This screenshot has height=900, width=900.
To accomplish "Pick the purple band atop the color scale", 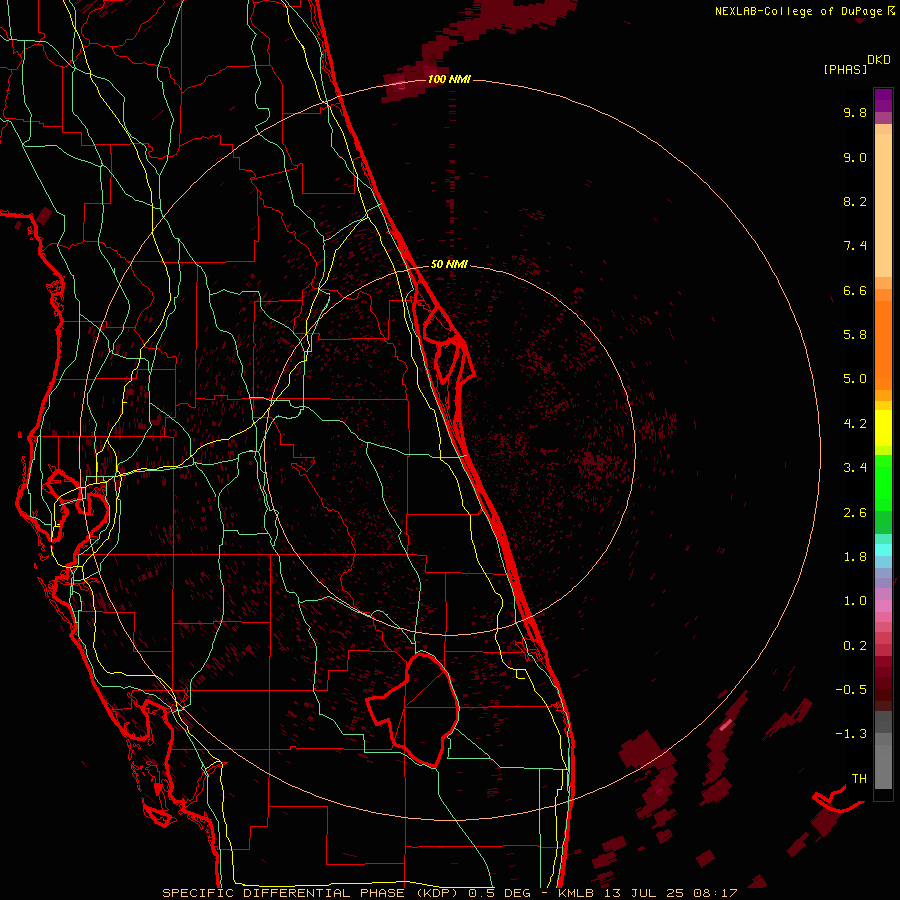I will [883, 100].
